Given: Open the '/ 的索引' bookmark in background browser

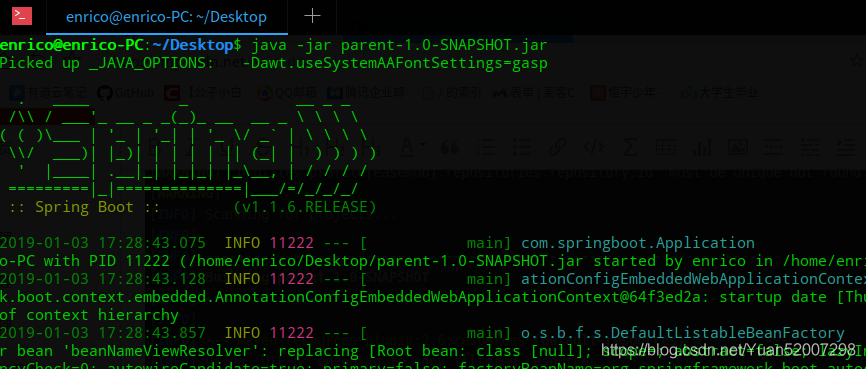Looking at the screenshot, I should 451,93.
